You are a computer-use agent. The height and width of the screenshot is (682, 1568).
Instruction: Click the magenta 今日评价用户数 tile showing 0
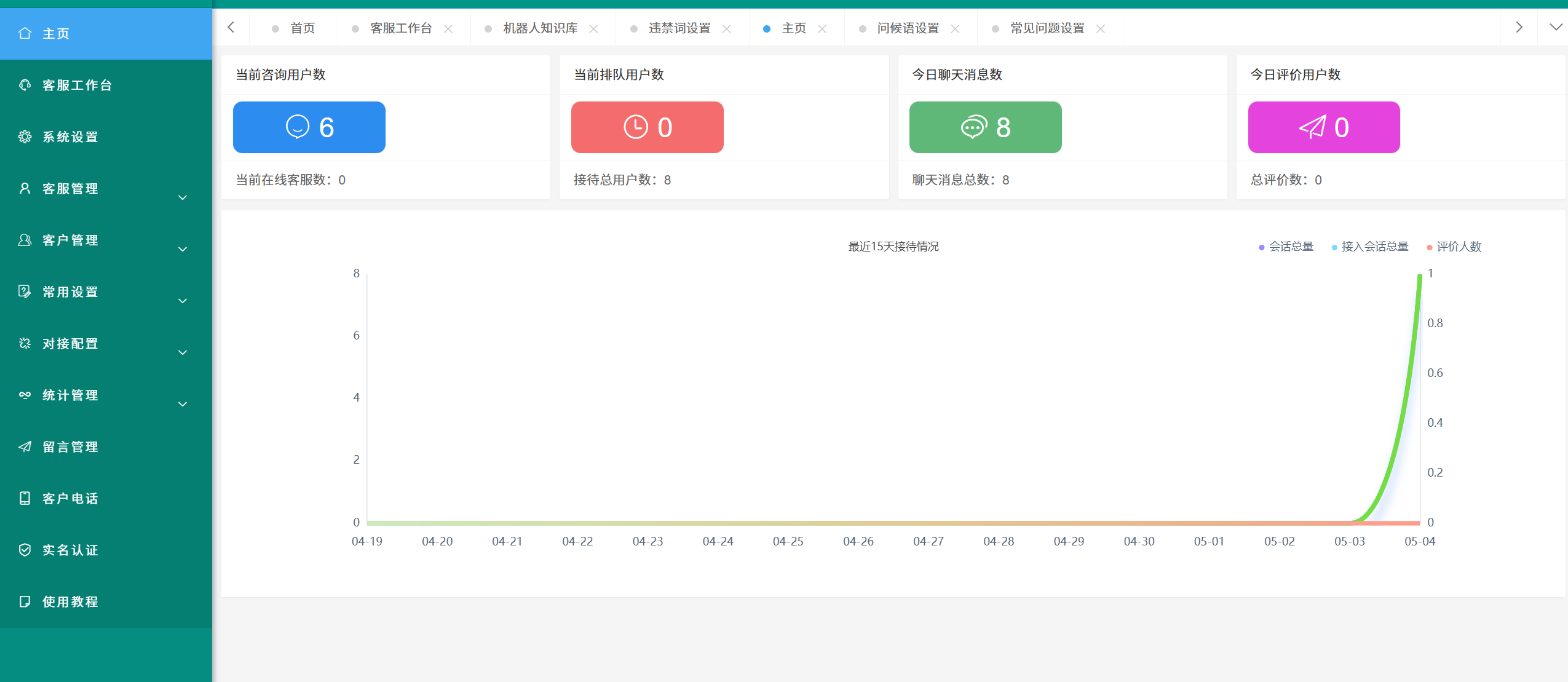[x=1324, y=127]
